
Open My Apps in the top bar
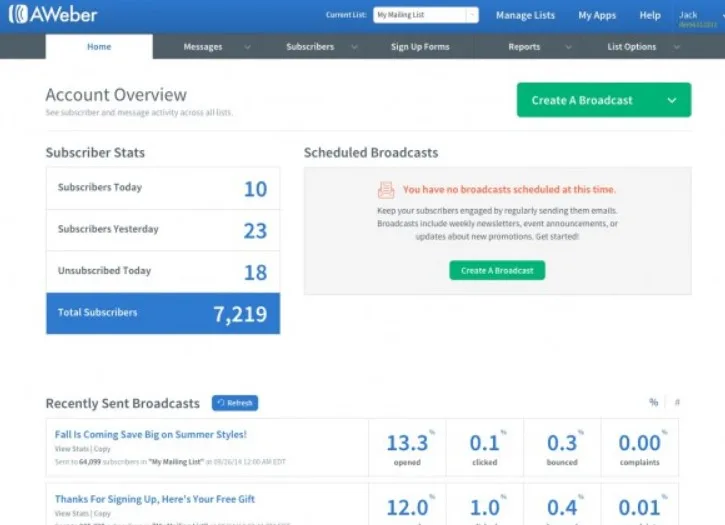pos(597,15)
